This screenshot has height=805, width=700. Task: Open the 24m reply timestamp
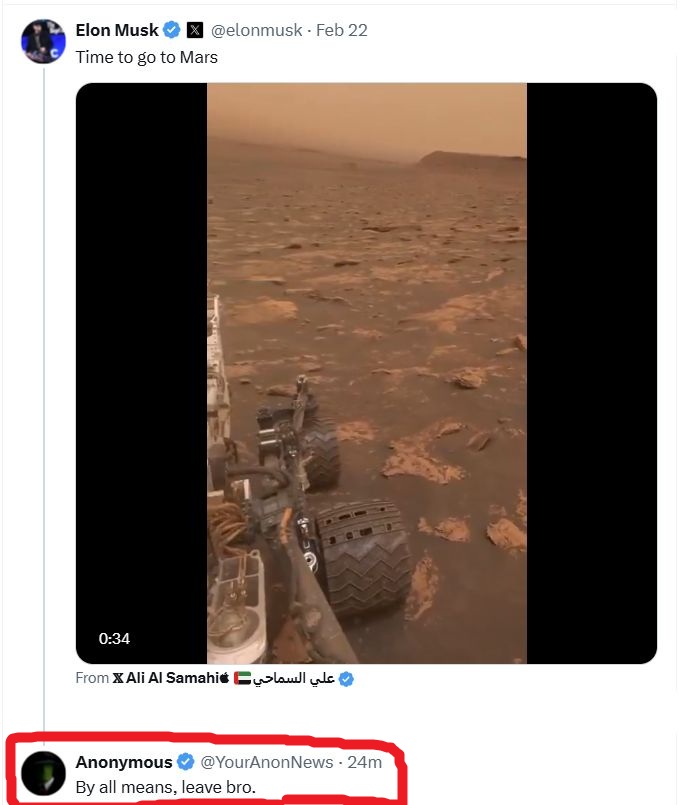364,762
